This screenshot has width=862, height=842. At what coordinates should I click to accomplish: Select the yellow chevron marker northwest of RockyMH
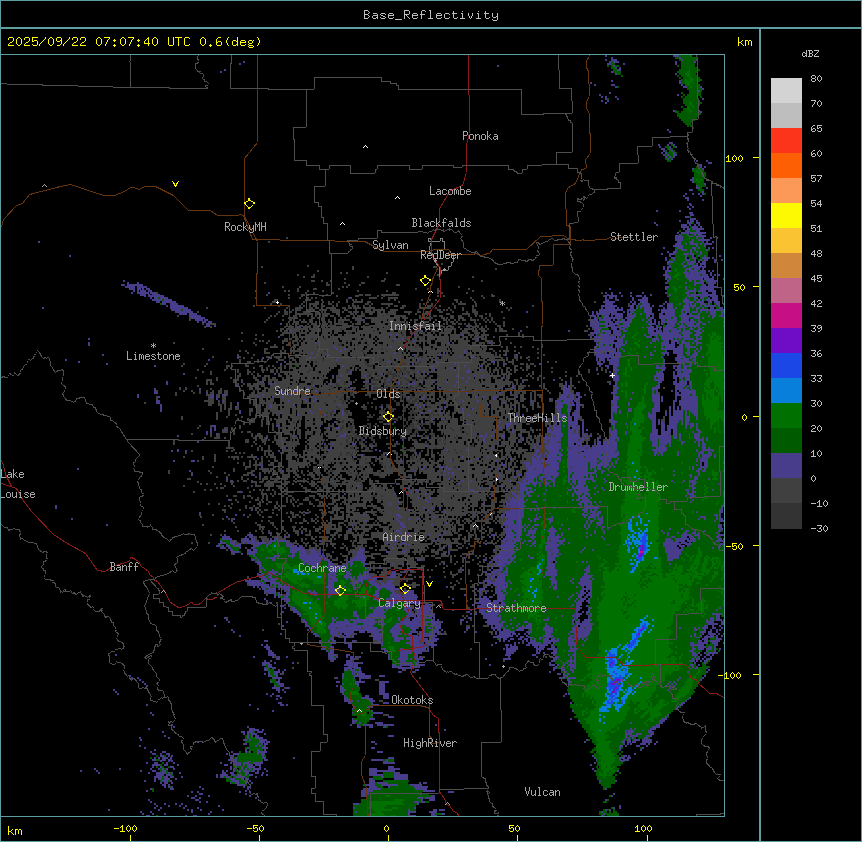pos(176,184)
